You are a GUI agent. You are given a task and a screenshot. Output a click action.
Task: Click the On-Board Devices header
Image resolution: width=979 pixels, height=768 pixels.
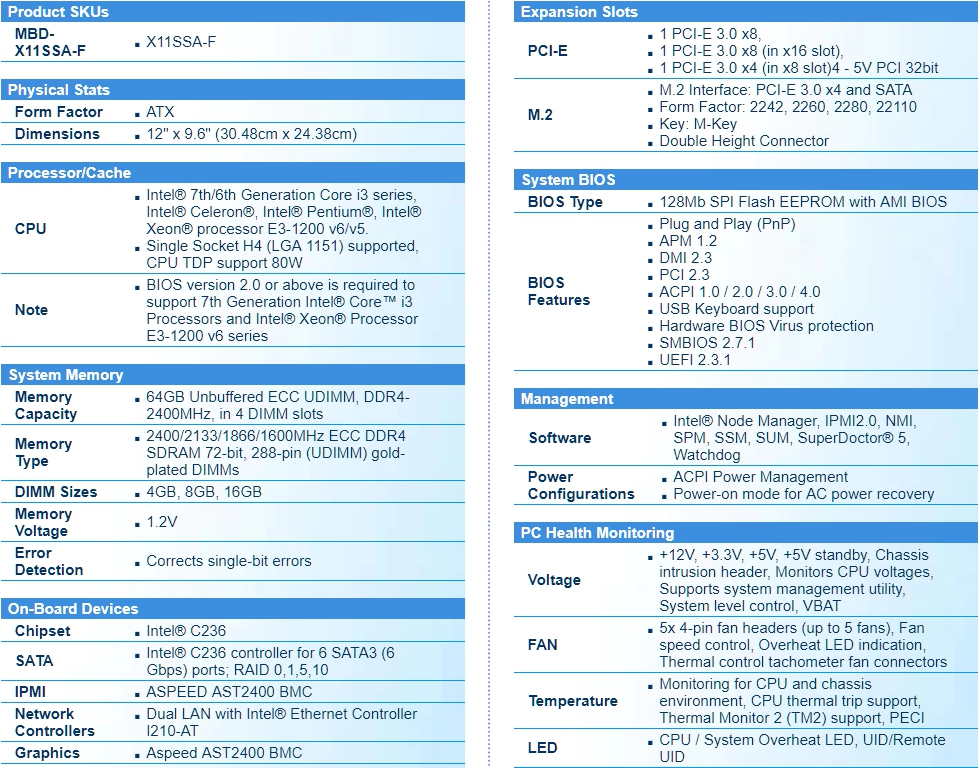tap(73, 609)
